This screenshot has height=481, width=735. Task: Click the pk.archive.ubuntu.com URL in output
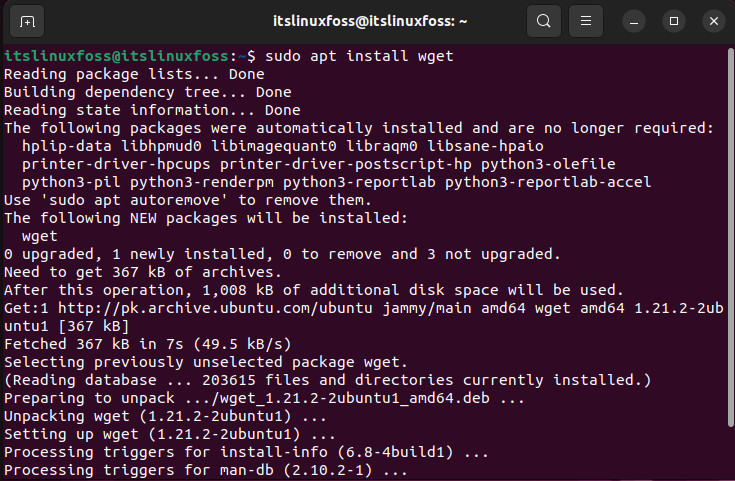[x=215, y=308]
